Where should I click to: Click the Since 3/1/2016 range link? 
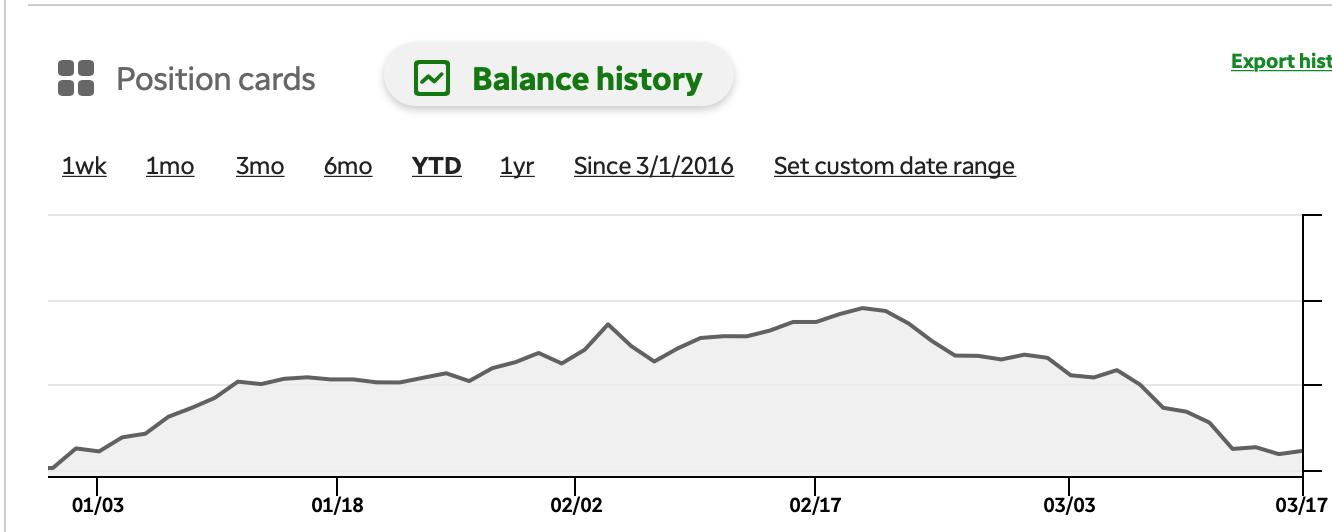(x=653, y=166)
